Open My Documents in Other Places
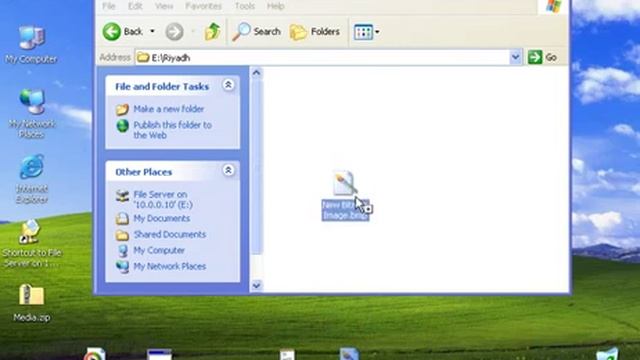 [x=162, y=218]
